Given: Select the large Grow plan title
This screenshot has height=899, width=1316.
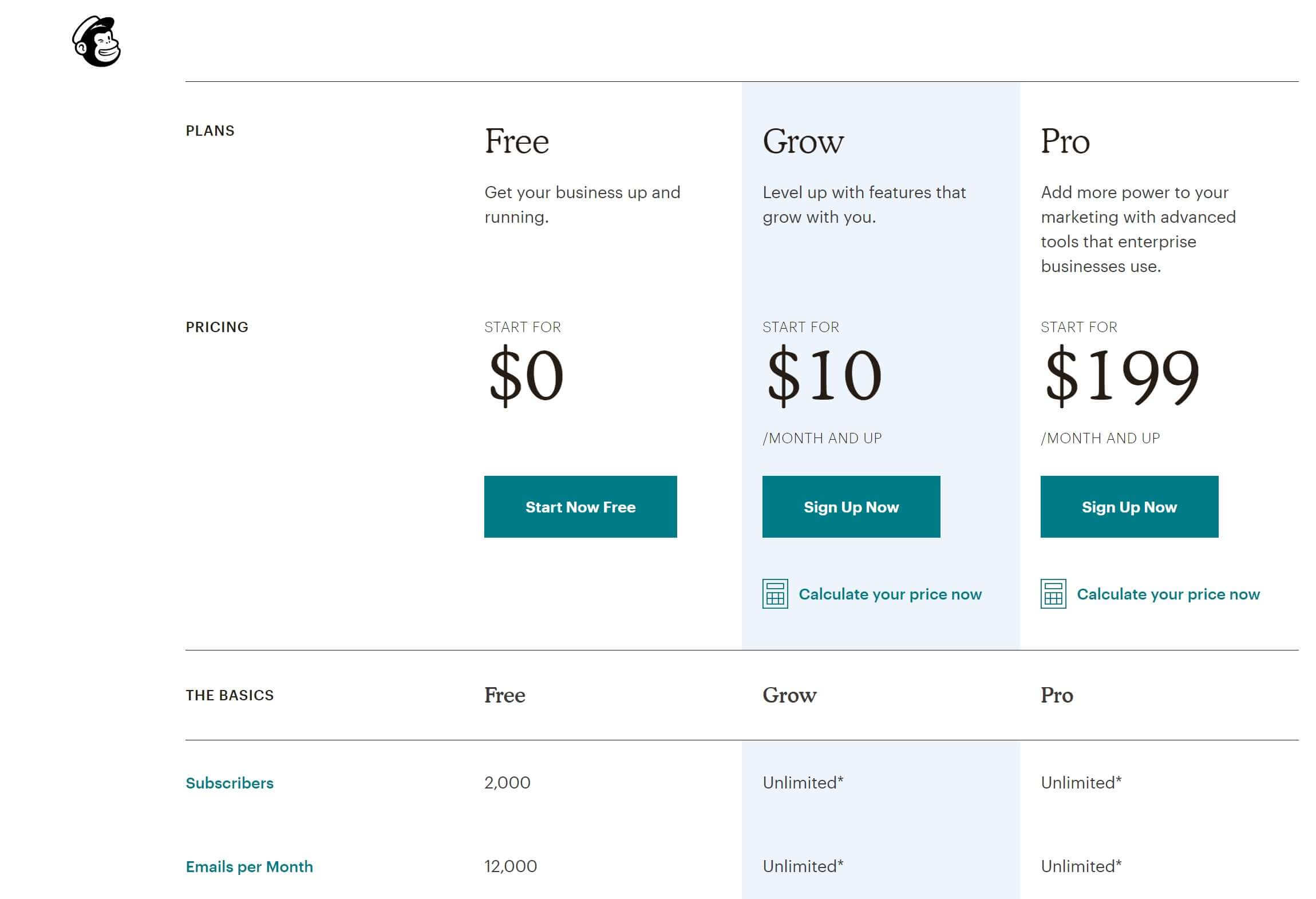Looking at the screenshot, I should 803,141.
